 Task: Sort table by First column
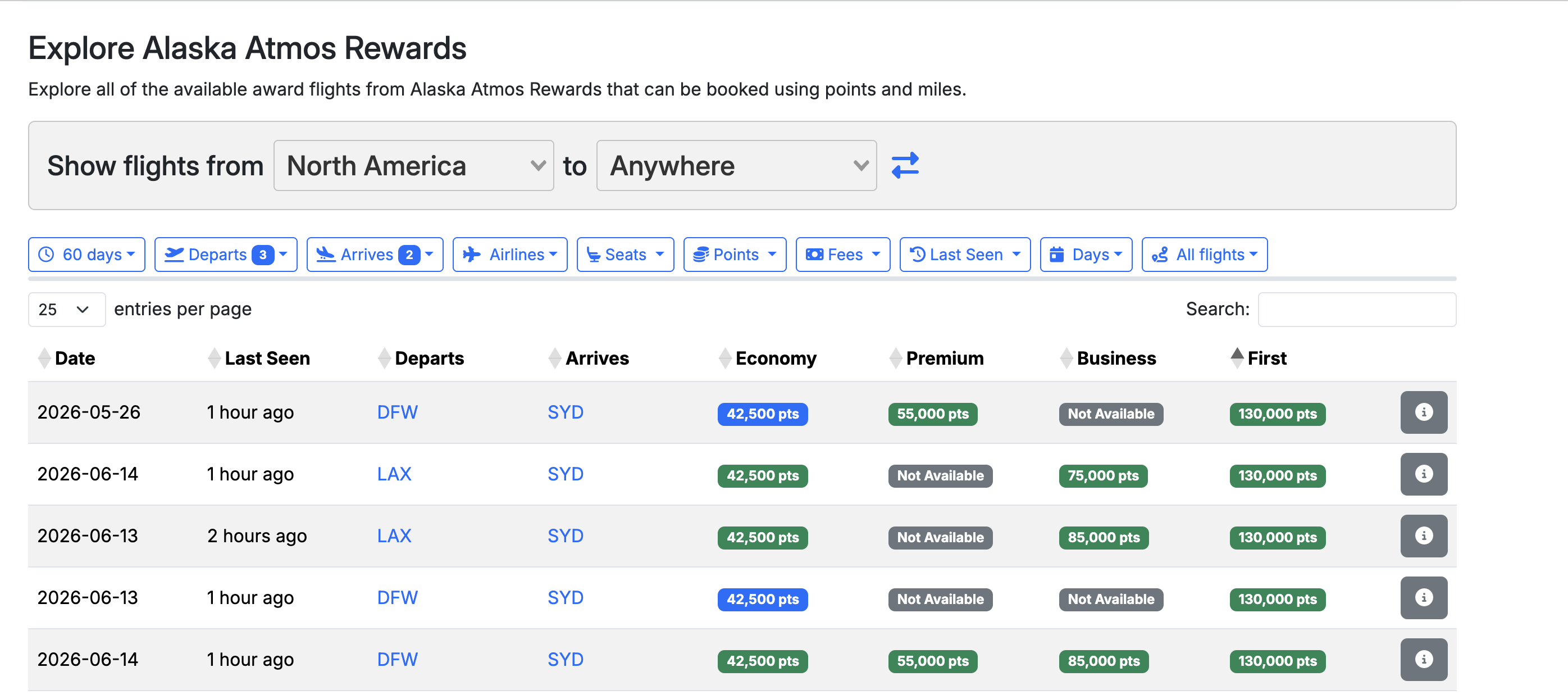(x=1259, y=358)
